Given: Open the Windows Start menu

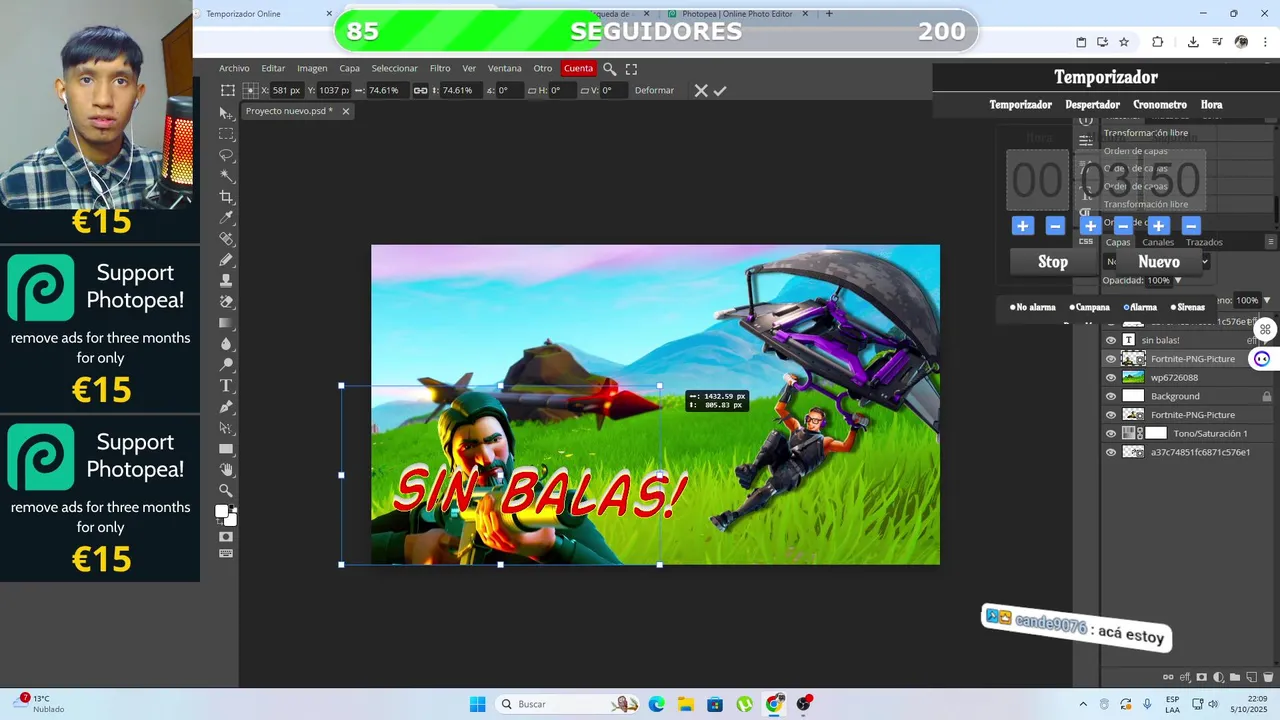Looking at the screenshot, I should [478, 704].
